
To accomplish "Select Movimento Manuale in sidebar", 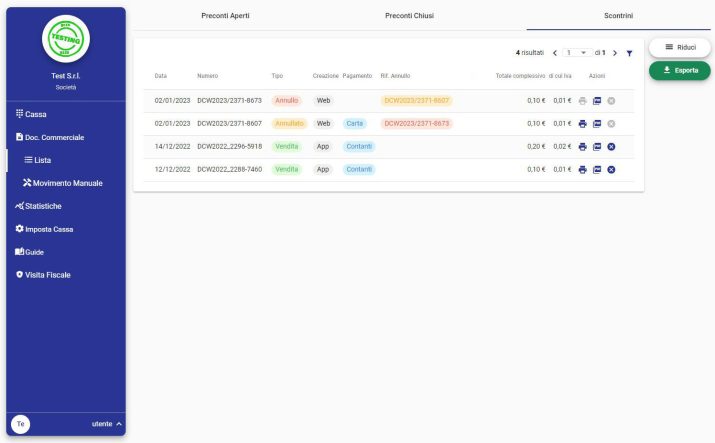I will click(x=67, y=183).
